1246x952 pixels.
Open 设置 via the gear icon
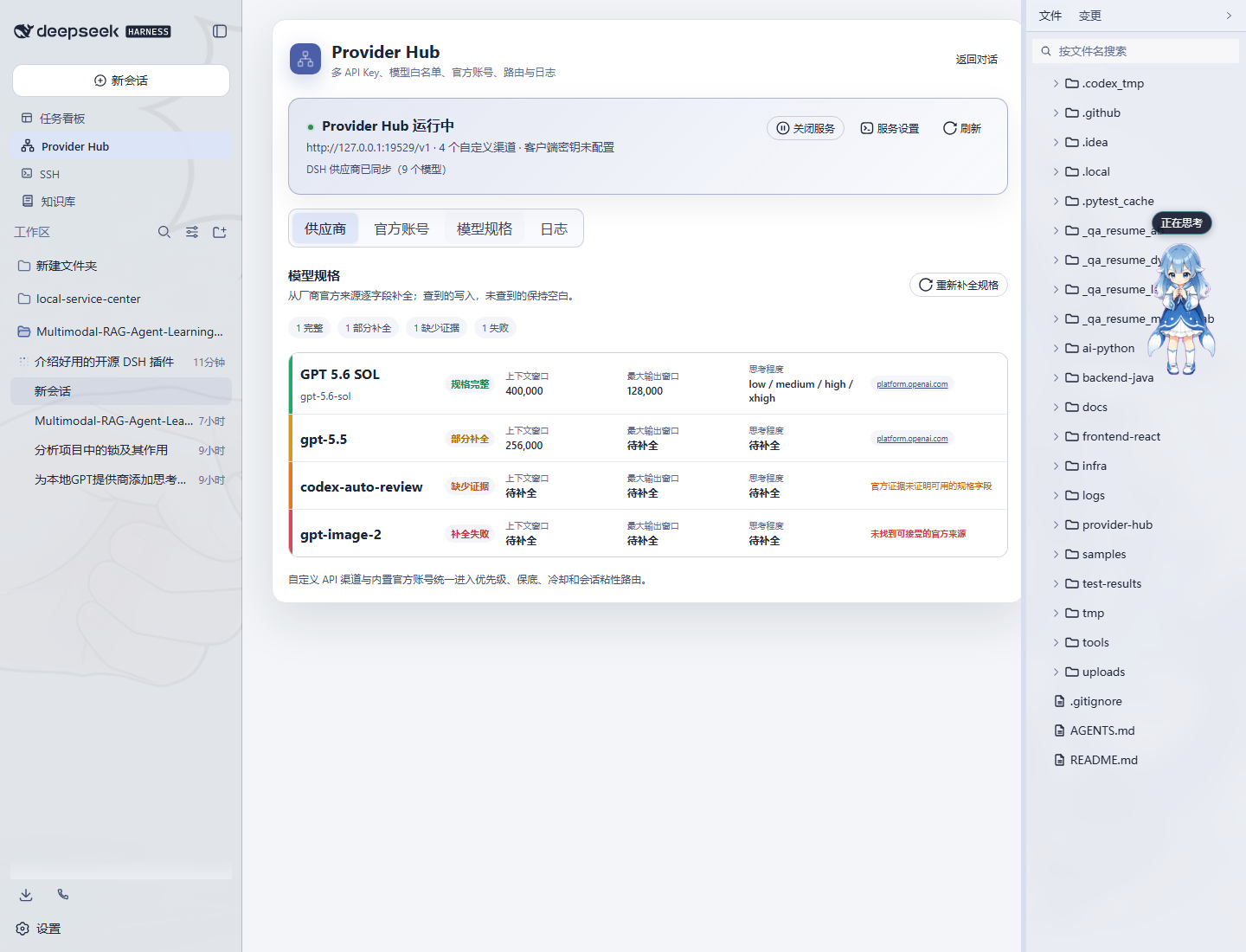(x=22, y=929)
